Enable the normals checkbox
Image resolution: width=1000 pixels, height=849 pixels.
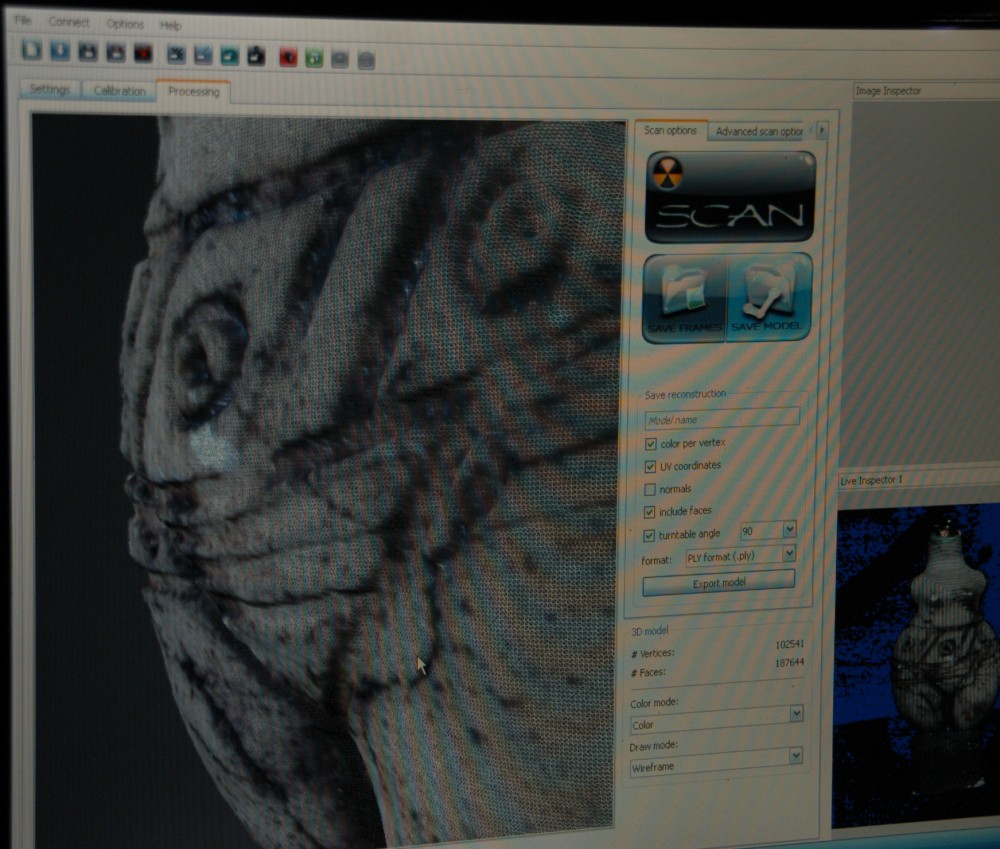(651, 489)
